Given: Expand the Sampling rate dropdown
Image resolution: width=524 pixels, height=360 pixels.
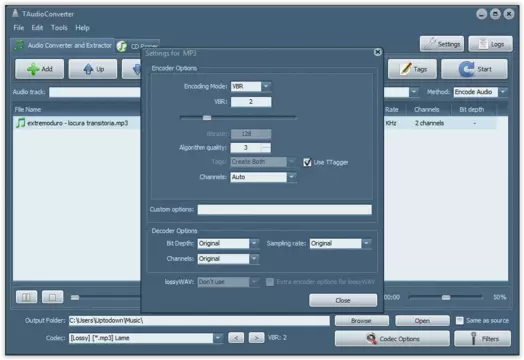Looking at the screenshot, I should [x=366, y=243].
